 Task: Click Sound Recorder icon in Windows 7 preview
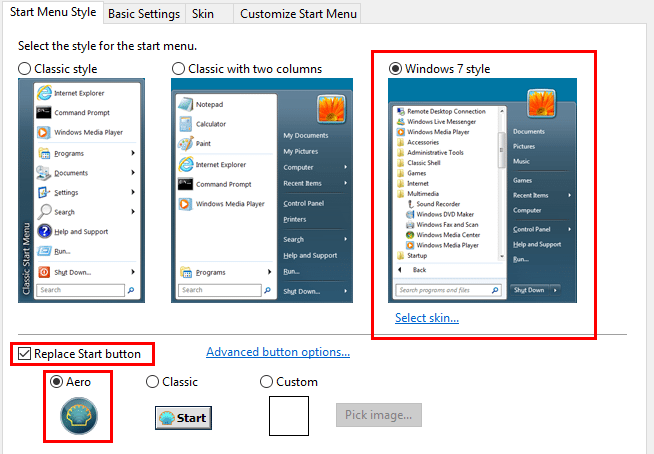coord(410,204)
